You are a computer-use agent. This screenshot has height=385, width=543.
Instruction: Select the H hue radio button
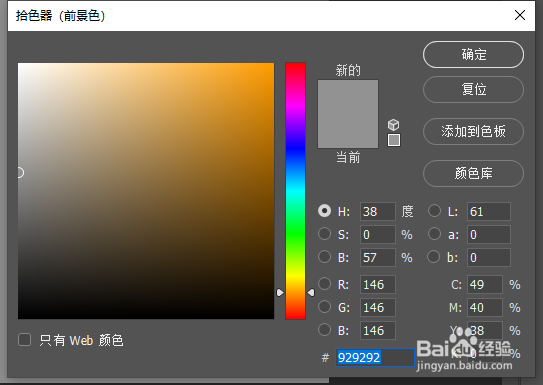tap(324, 211)
